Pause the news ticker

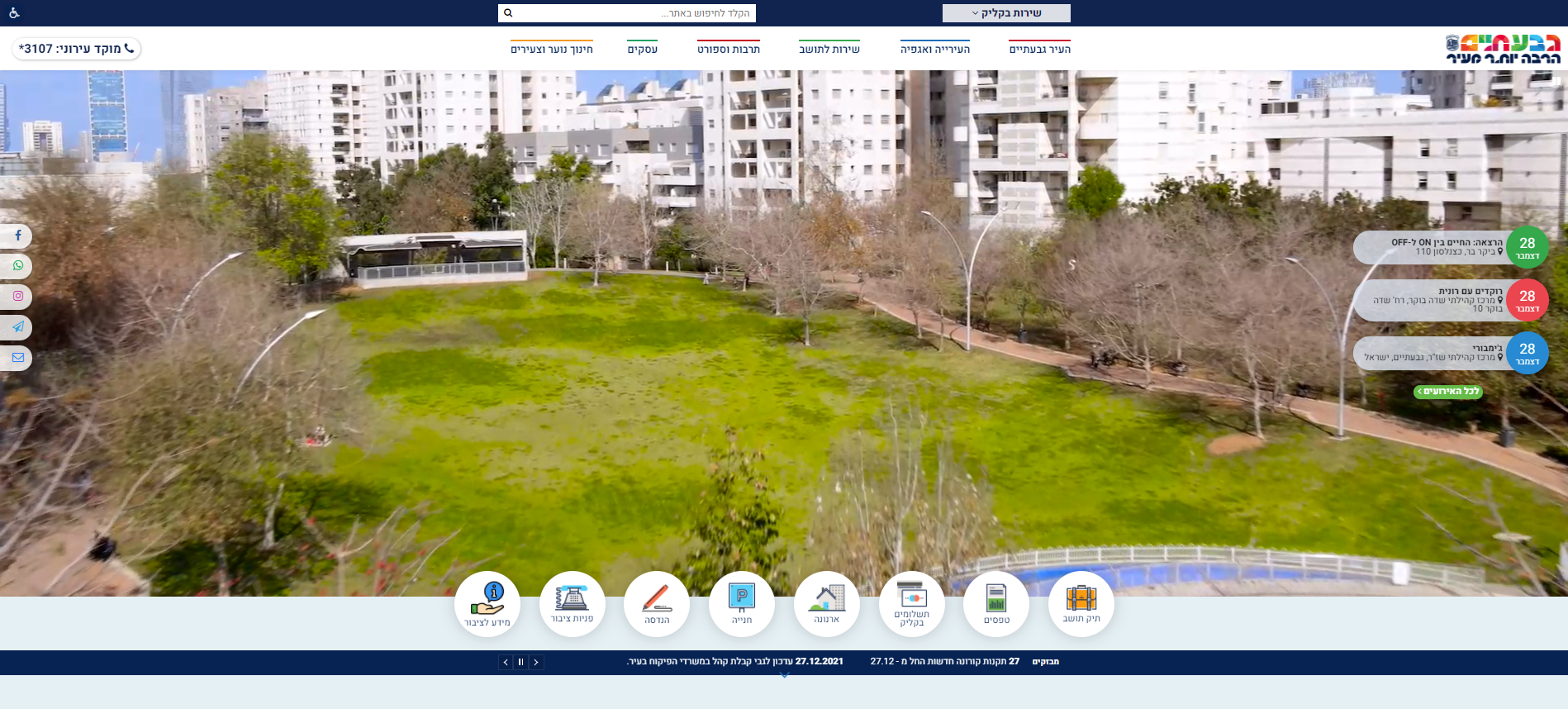(520, 662)
